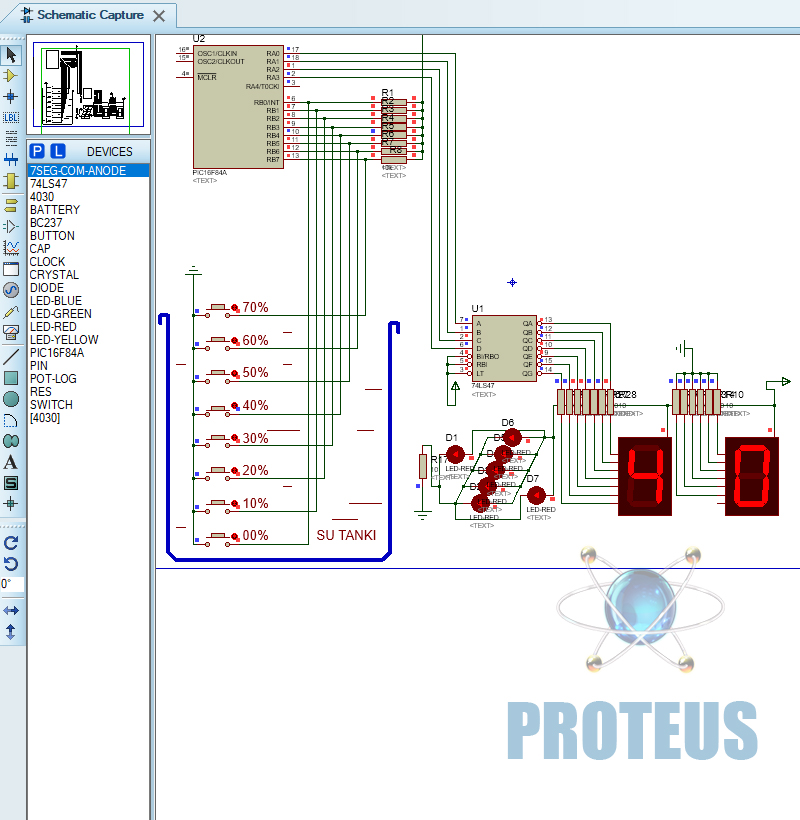Screen dimensions: 800x820
Task: Open the Generator mode tool
Action: [x=11, y=290]
